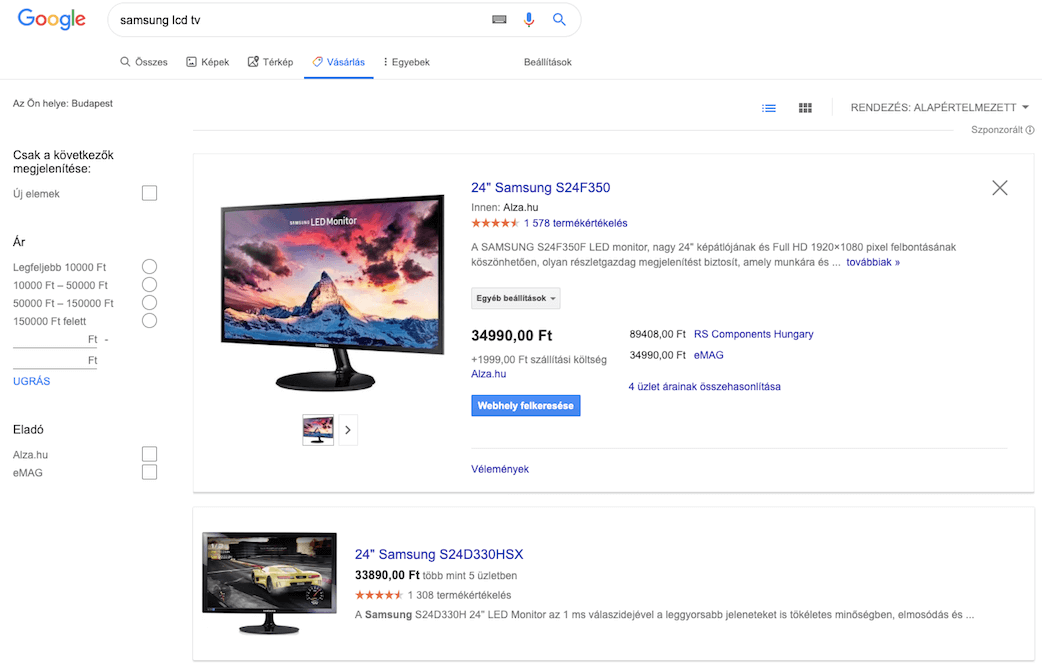Click the large S24F350 monitor image
The height and width of the screenshot is (666, 1042).
click(332, 292)
